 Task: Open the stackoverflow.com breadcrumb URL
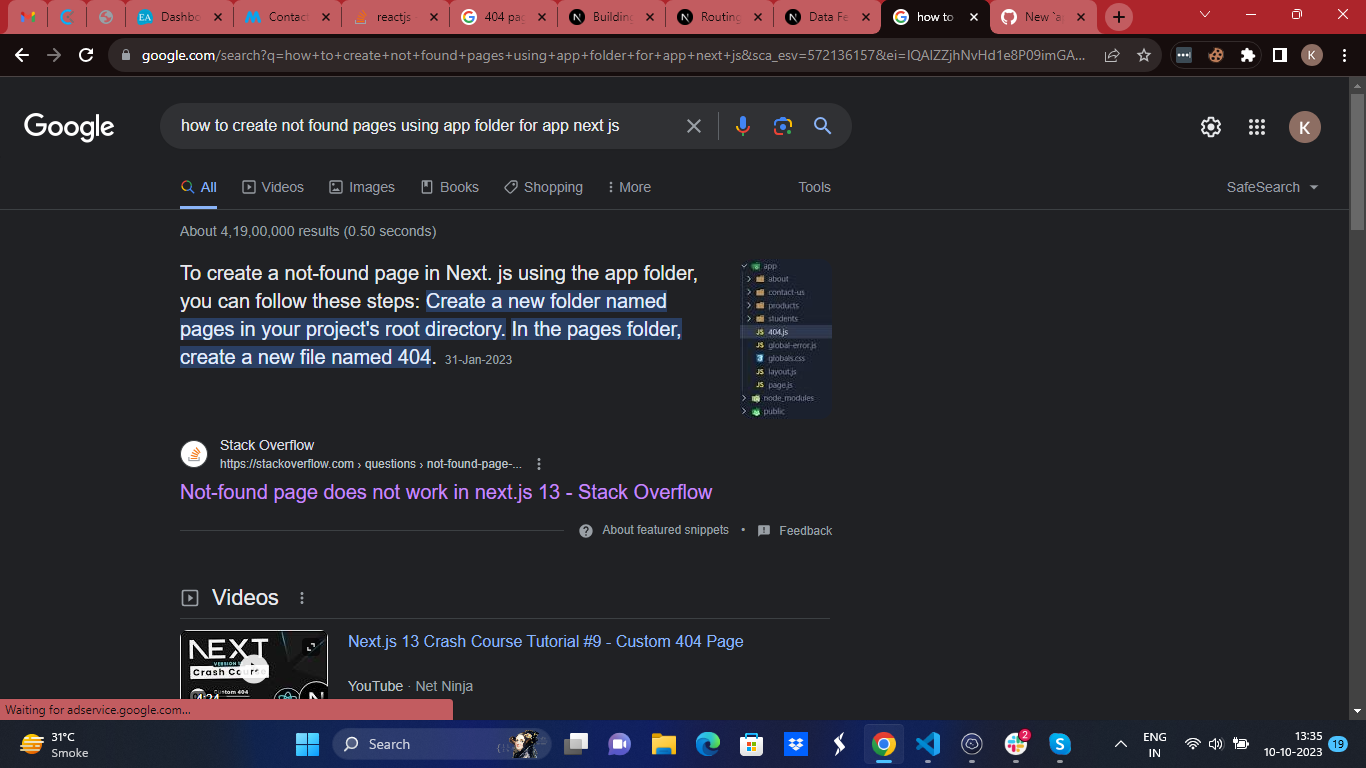pos(371,464)
